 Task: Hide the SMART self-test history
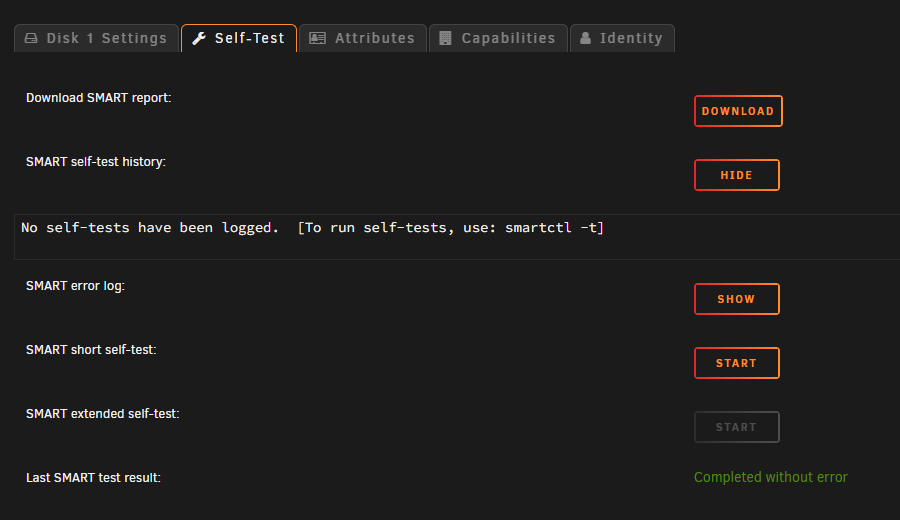coord(737,175)
